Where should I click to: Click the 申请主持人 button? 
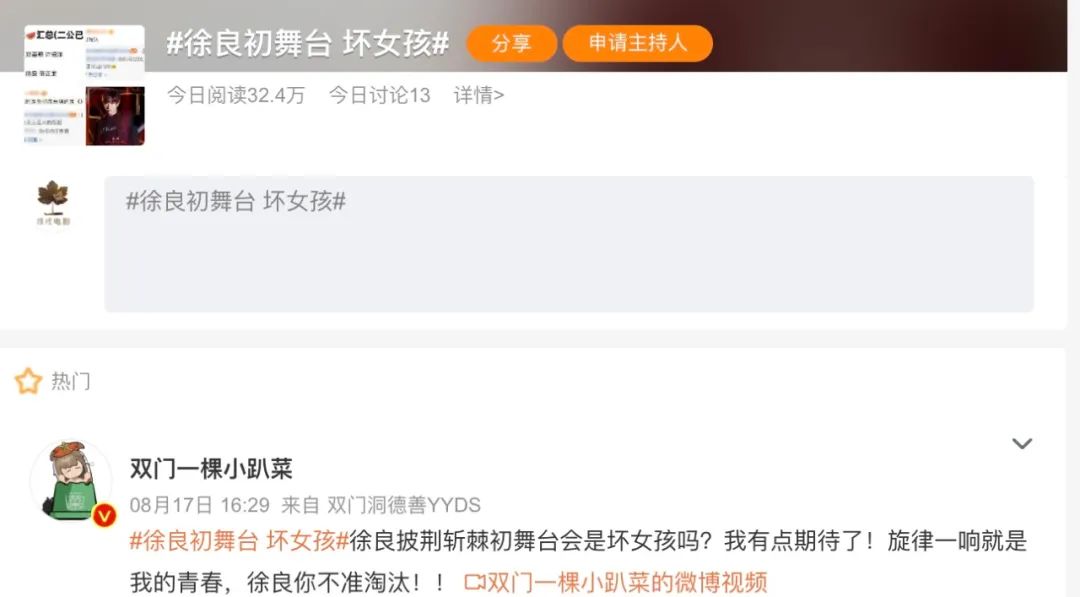pyautogui.click(x=637, y=43)
